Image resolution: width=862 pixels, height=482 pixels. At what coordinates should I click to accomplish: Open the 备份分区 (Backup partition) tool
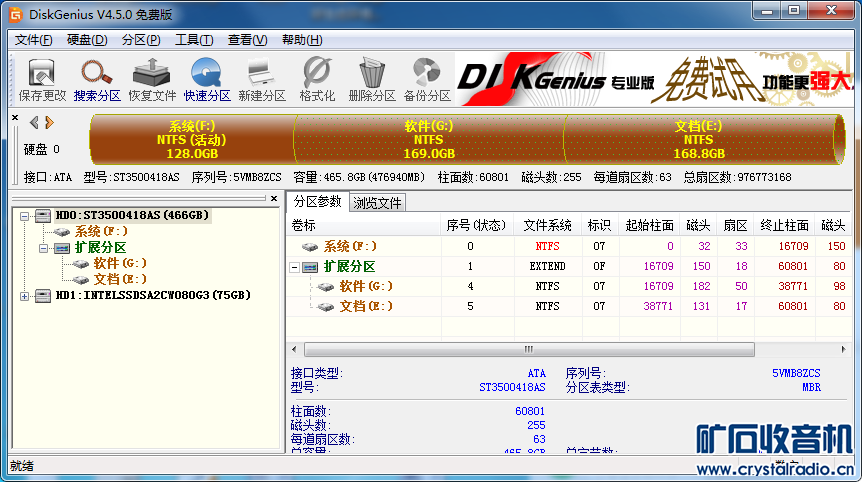[427, 80]
